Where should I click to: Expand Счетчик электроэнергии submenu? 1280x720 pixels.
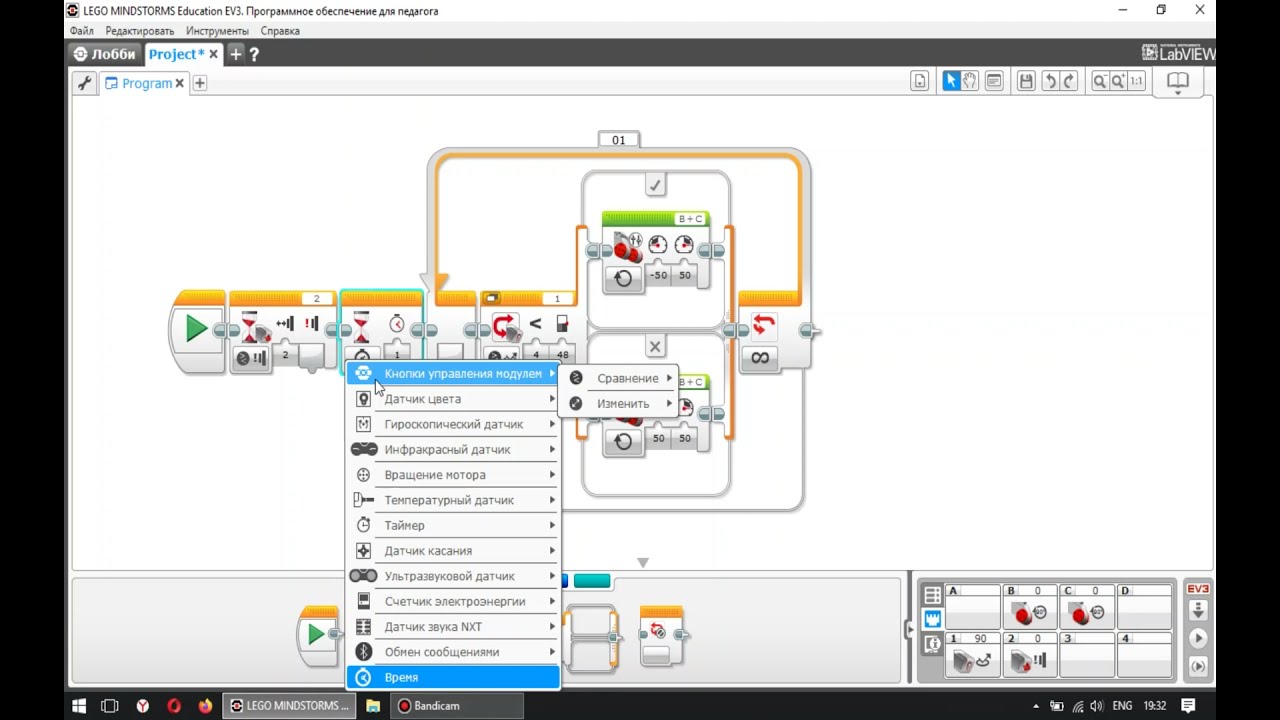click(x=453, y=601)
